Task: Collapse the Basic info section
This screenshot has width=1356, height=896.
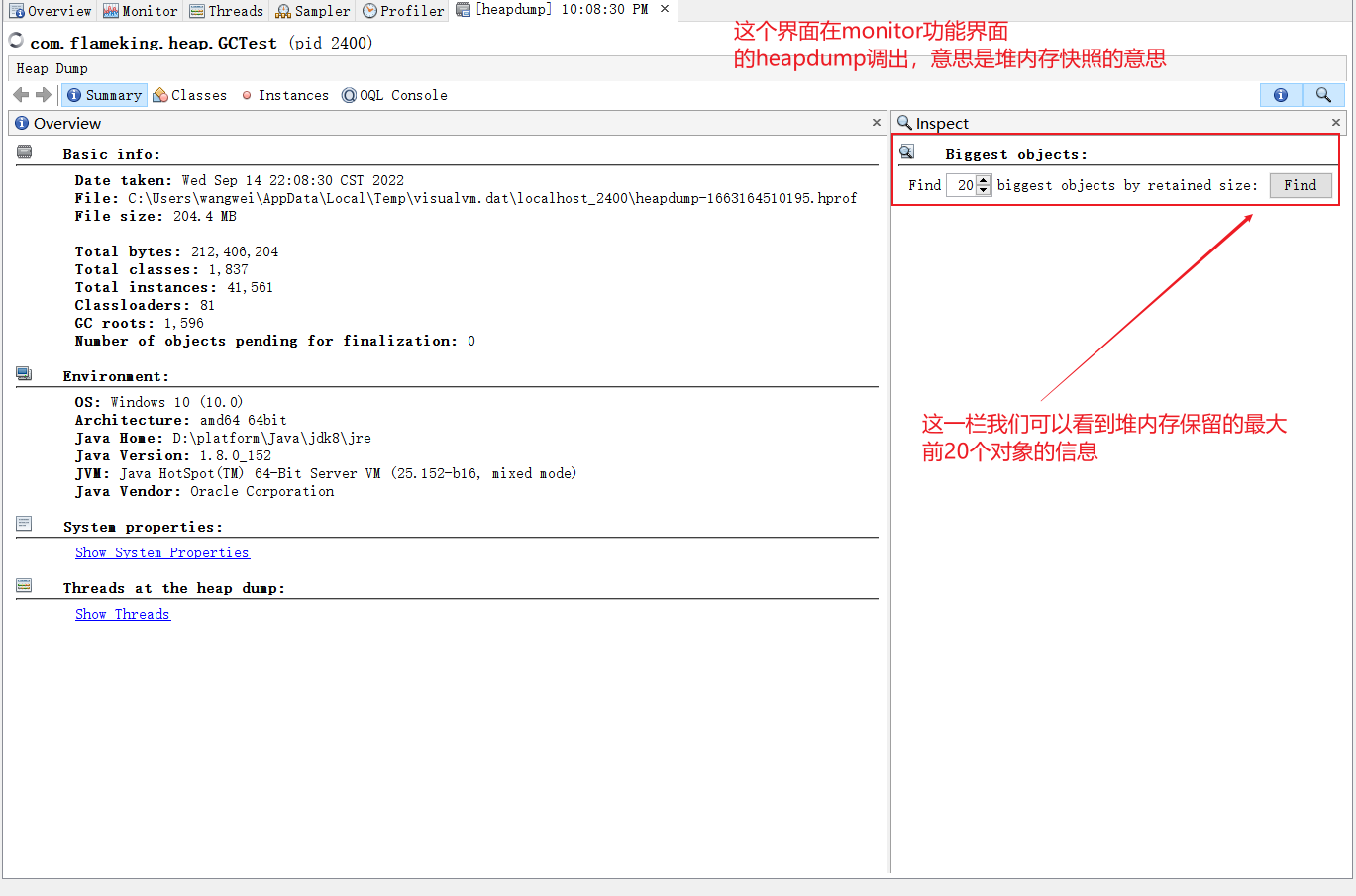Action: coord(23,150)
